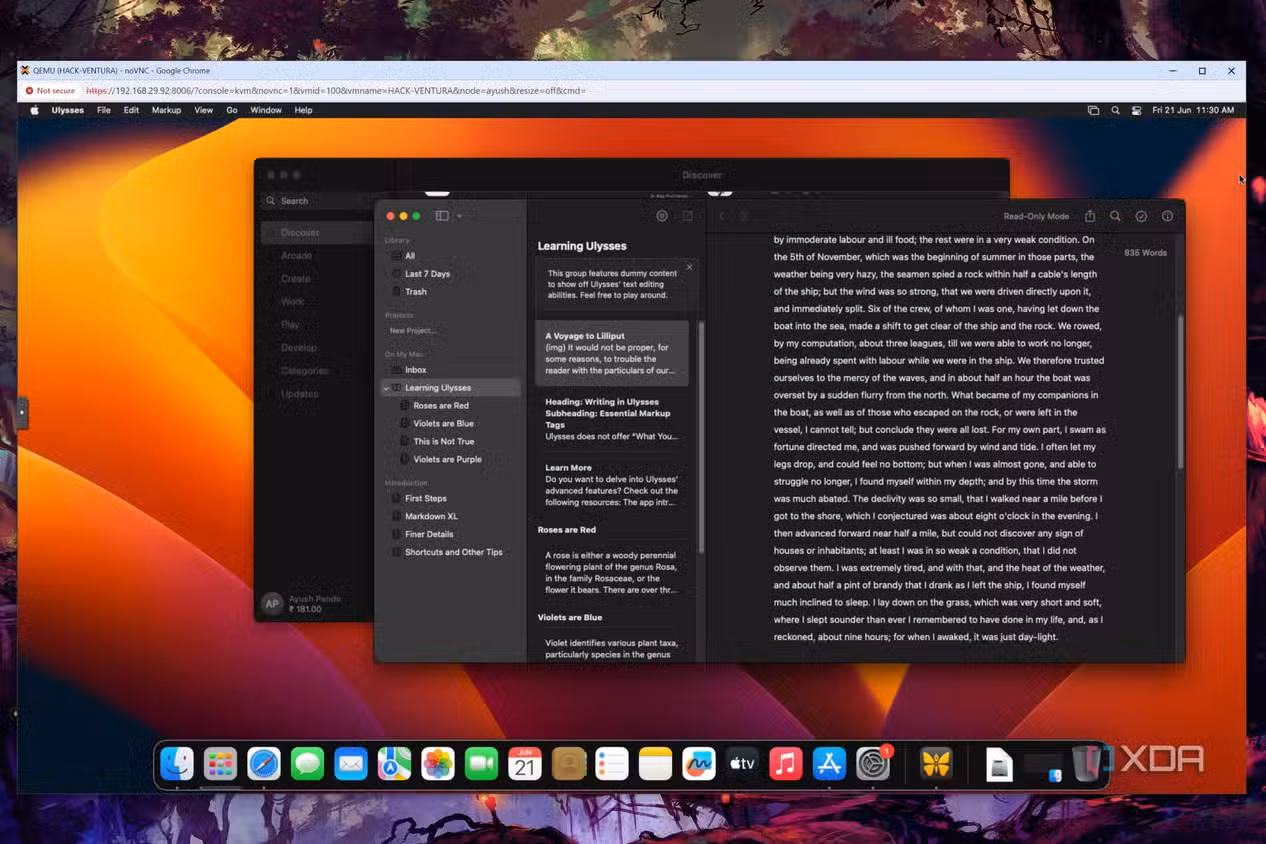1266x844 pixels.
Task: Select Discover in the App Store sidebar
Action: click(x=315, y=232)
